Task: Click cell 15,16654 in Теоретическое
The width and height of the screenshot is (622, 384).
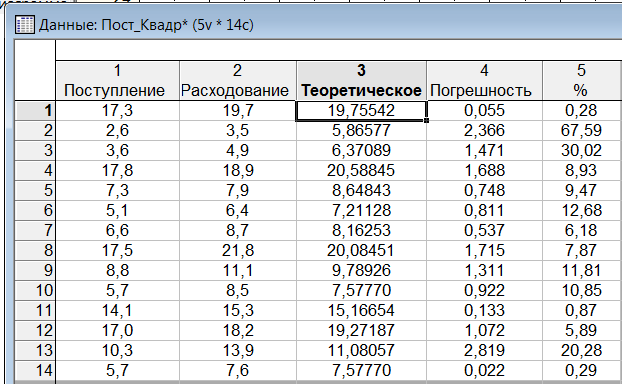Action: (x=361, y=311)
